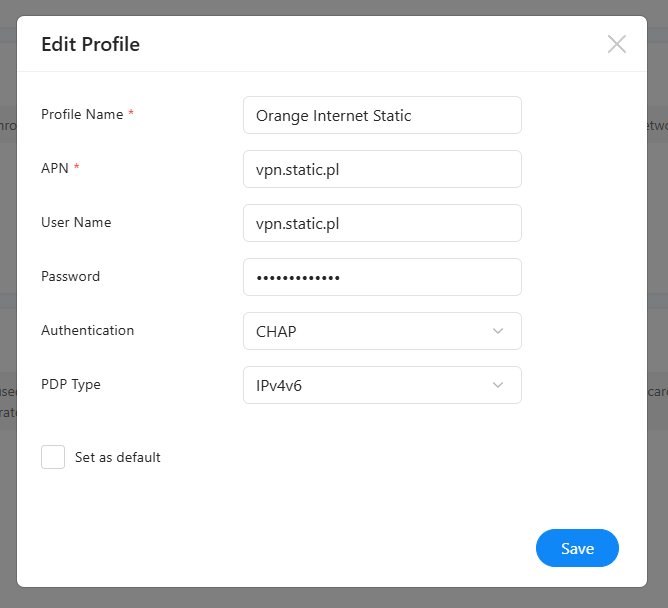Click the Authentication dropdown chevron arrow
The width and height of the screenshot is (668, 608).
point(498,331)
